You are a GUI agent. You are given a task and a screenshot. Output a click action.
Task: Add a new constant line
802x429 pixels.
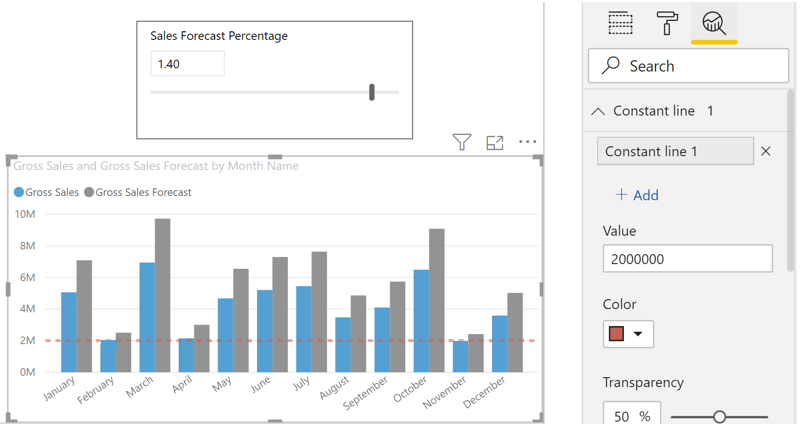click(x=637, y=195)
